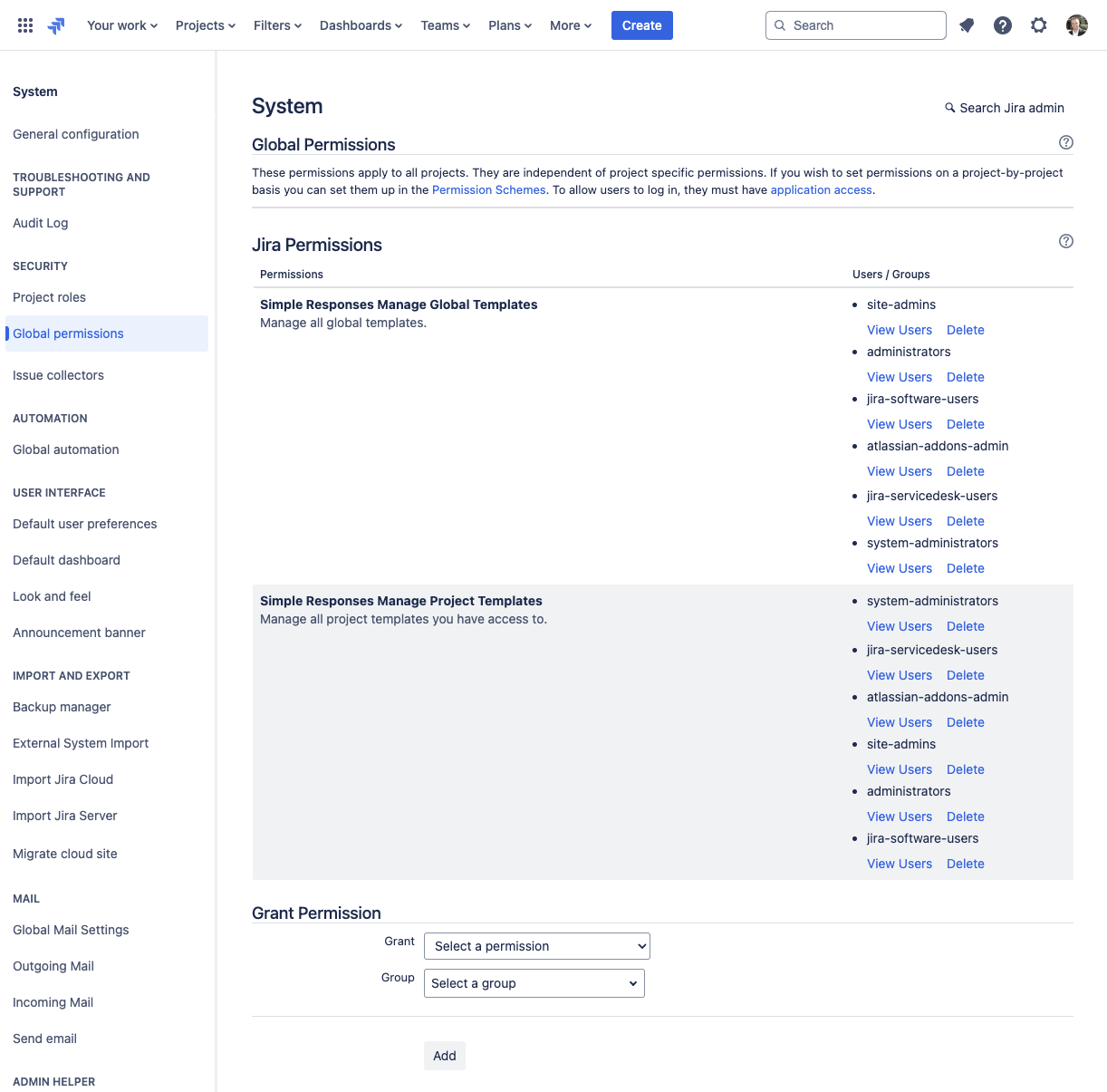Delete site-admins from Manage Global Templates
This screenshot has width=1107, height=1092.
966,330
